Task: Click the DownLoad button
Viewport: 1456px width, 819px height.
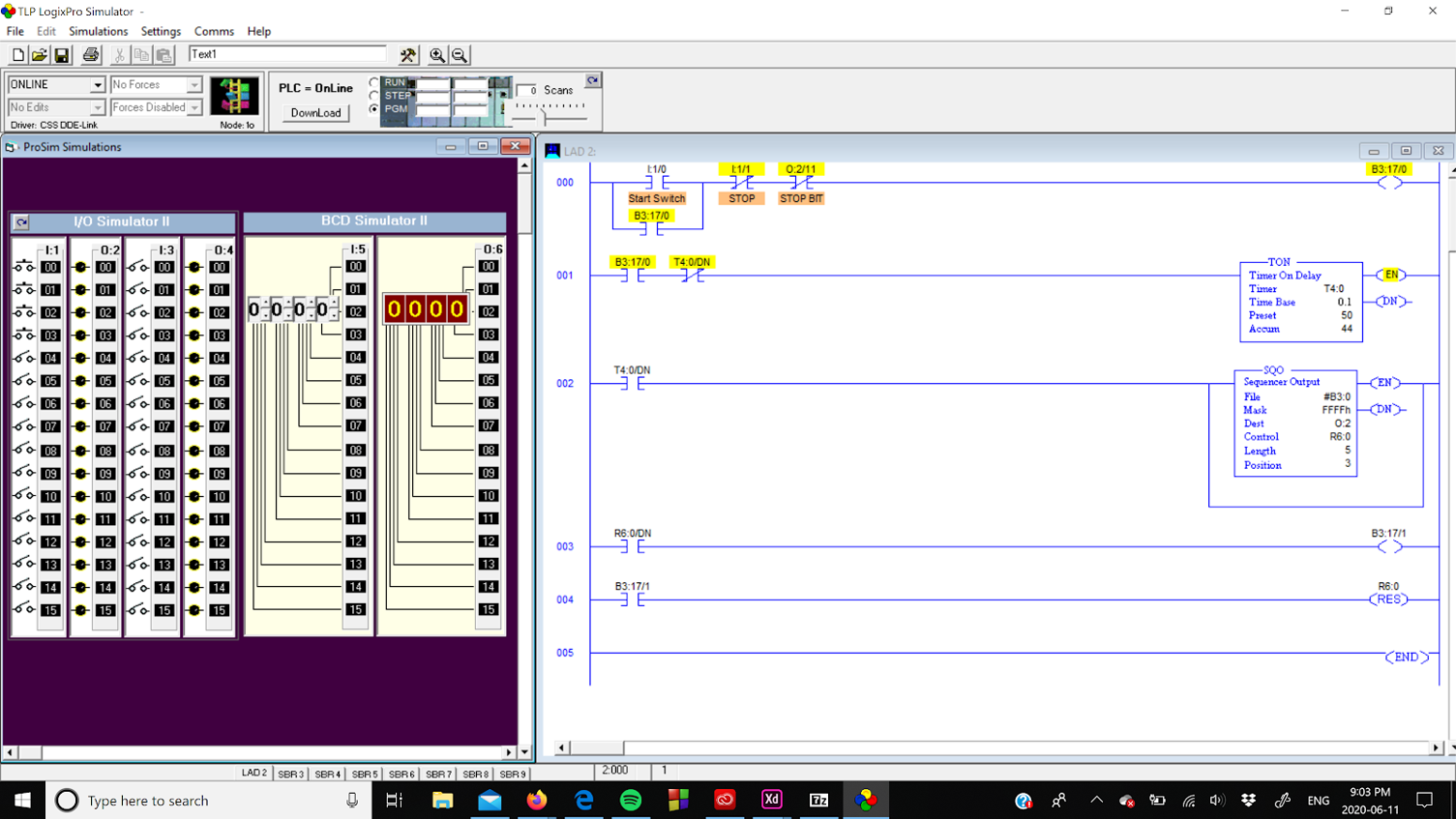Action: [x=315, y=113]
